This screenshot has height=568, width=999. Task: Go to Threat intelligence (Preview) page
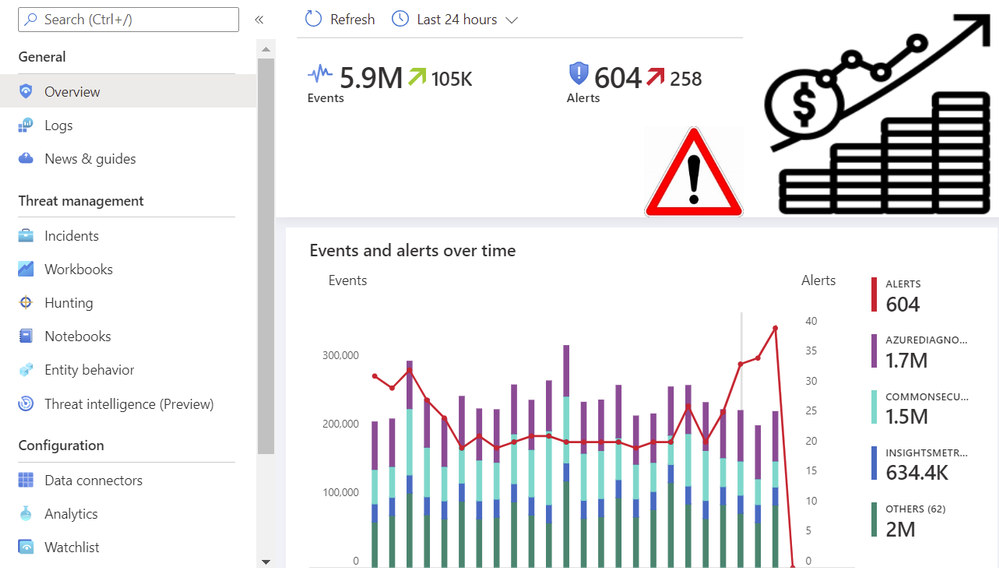pyautogui.click(x=128, y=404)
